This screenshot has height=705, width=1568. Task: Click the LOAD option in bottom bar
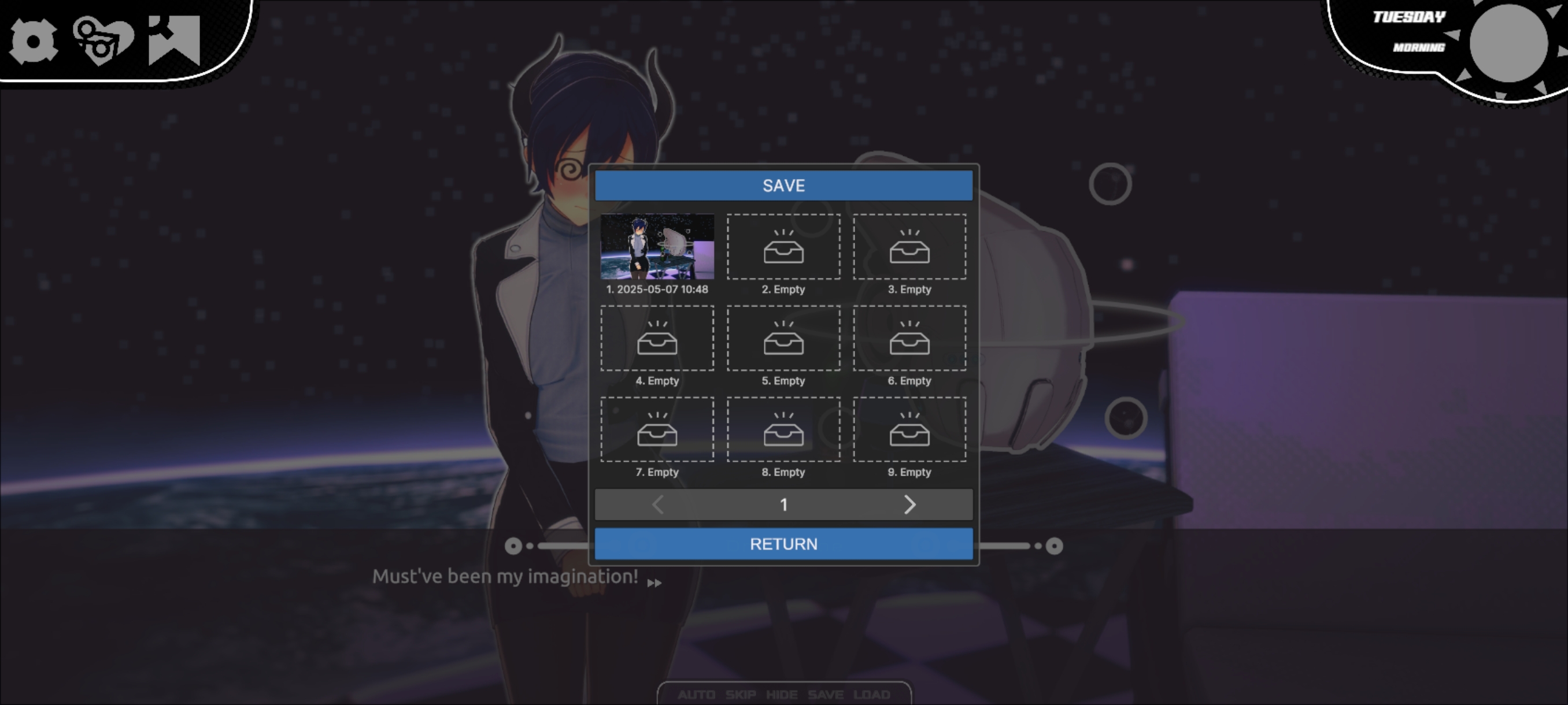pyautogui.click(x=872, y=695)
